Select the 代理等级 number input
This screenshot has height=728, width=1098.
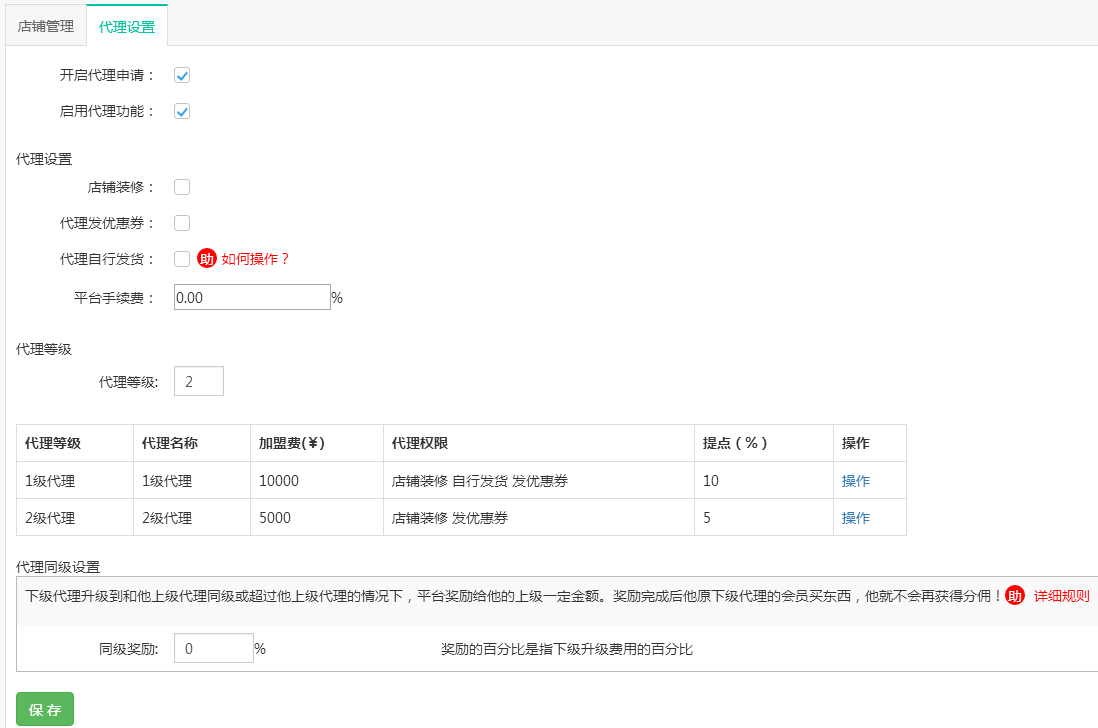coord(198,380)
